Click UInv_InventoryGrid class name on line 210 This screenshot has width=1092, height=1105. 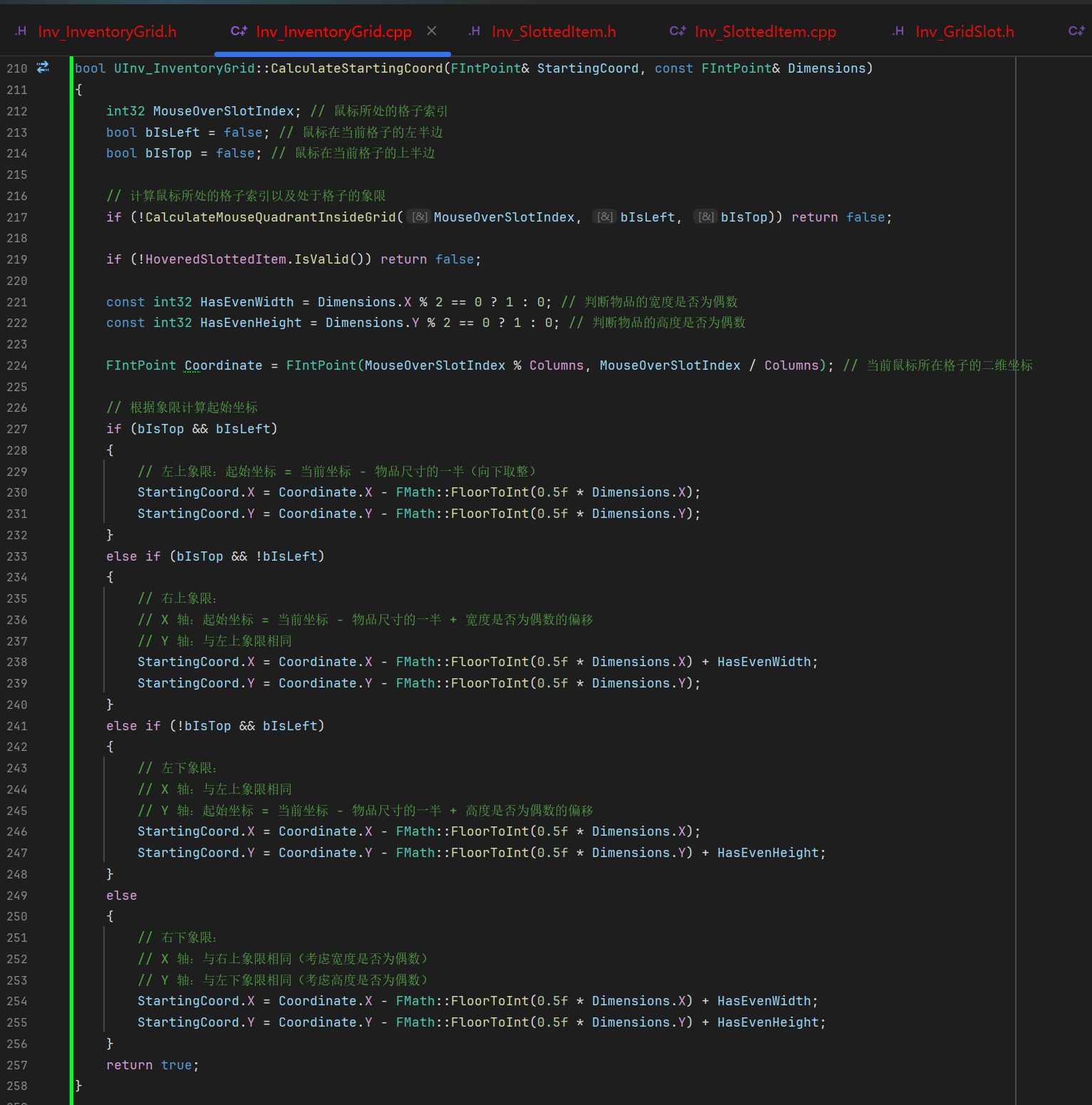(x=184, y=68)
